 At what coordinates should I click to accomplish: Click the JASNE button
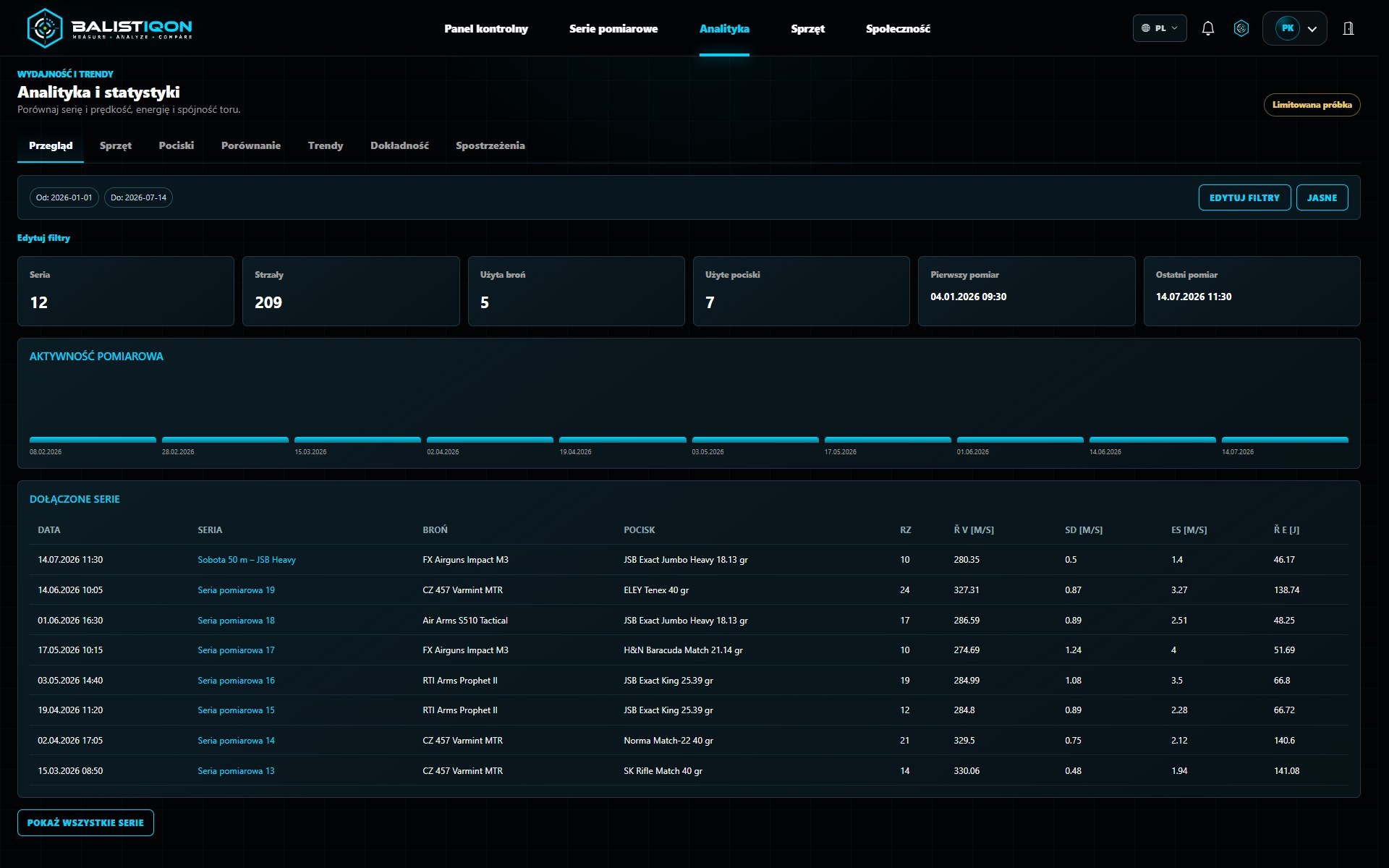coord(1322,197)
